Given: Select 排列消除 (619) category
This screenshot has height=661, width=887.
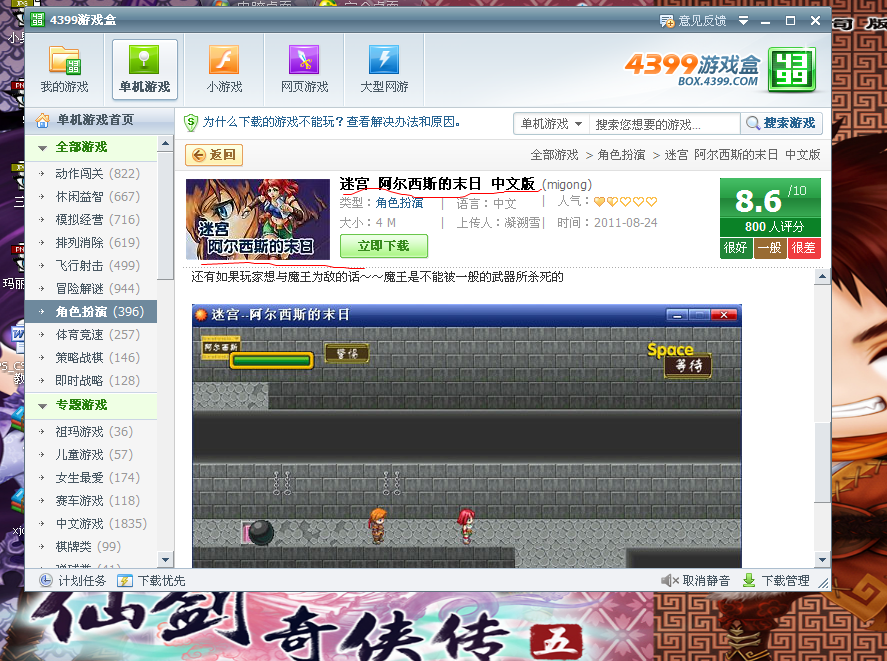Looking at the screenshot, I should coord(91,243).
